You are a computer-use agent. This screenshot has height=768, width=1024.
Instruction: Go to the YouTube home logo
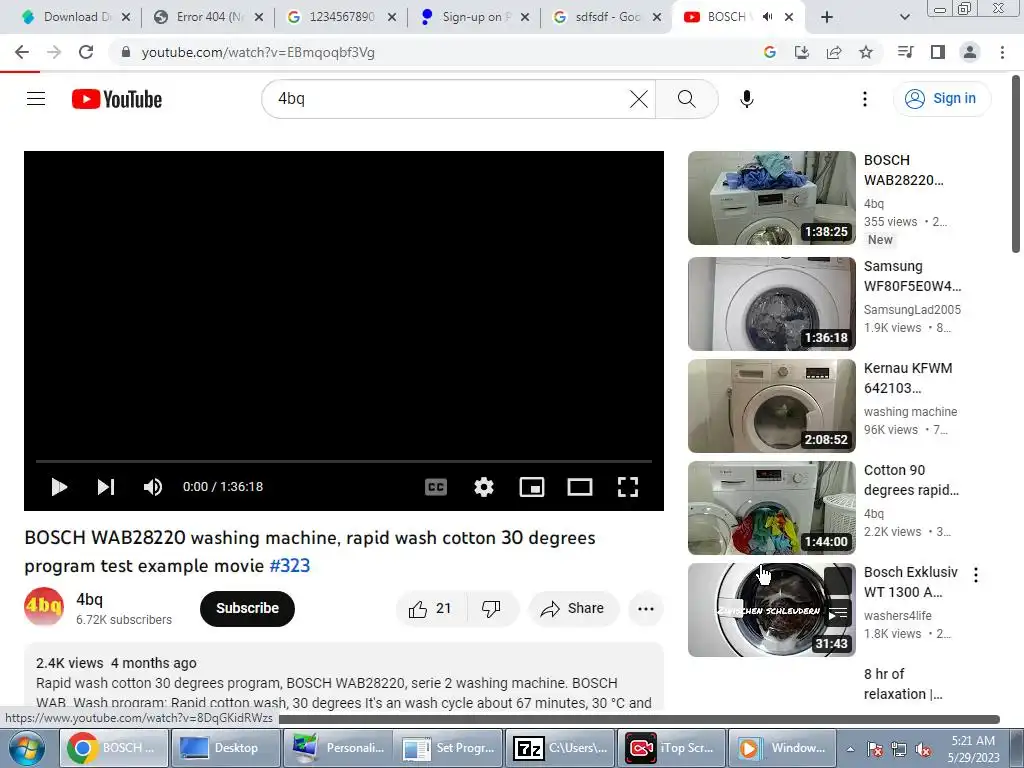pyautogui.click(x=117, y=99)
